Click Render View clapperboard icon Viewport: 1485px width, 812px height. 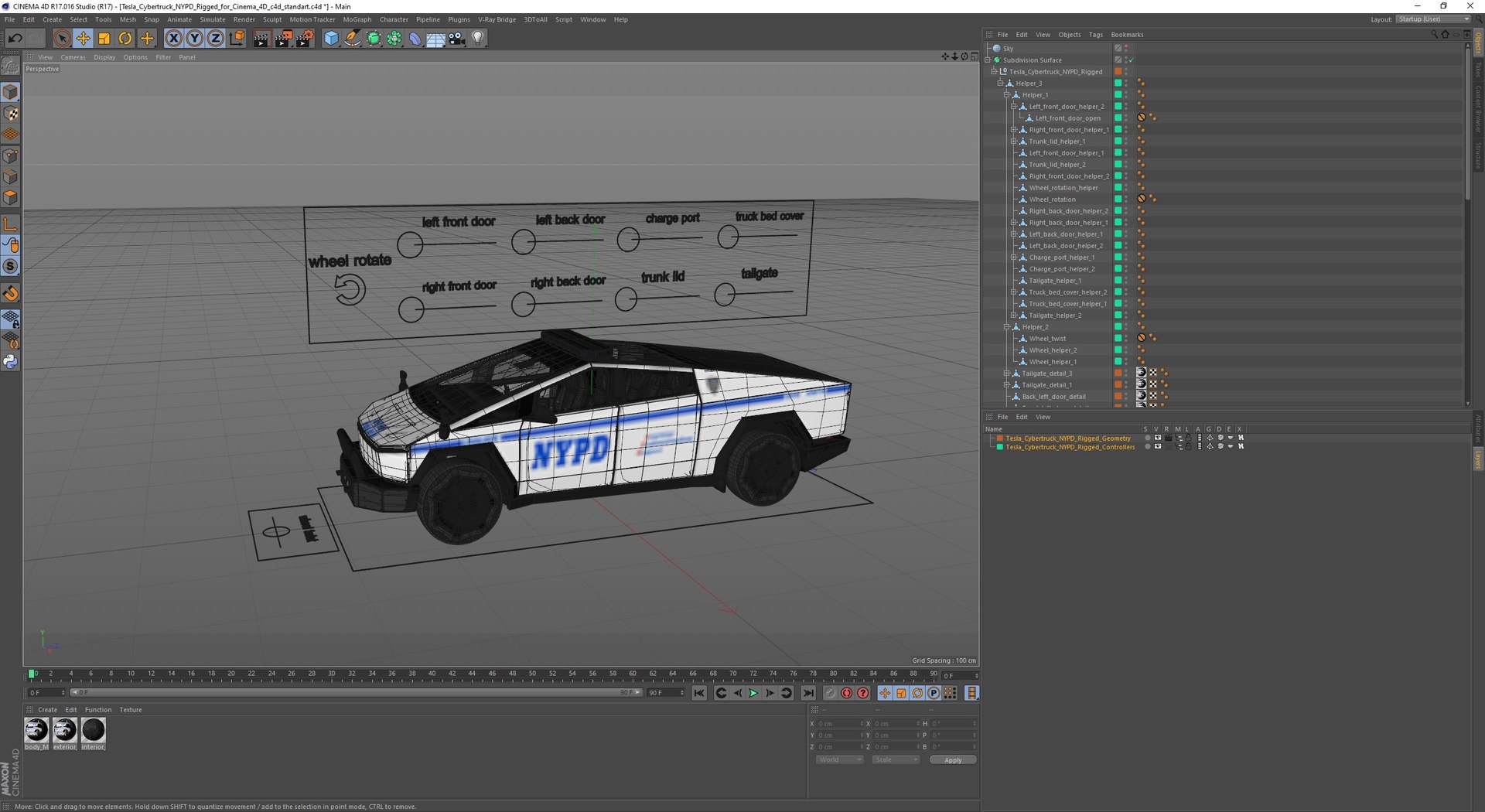click(261, 38)
